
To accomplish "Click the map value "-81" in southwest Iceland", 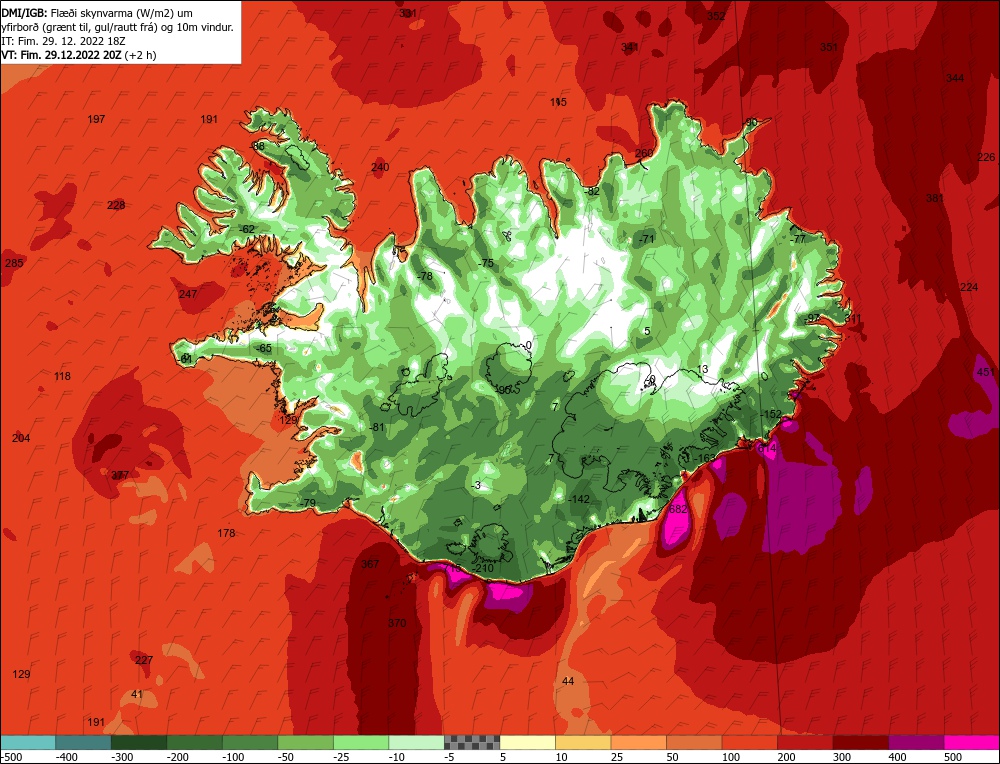I will pos(377,427).
